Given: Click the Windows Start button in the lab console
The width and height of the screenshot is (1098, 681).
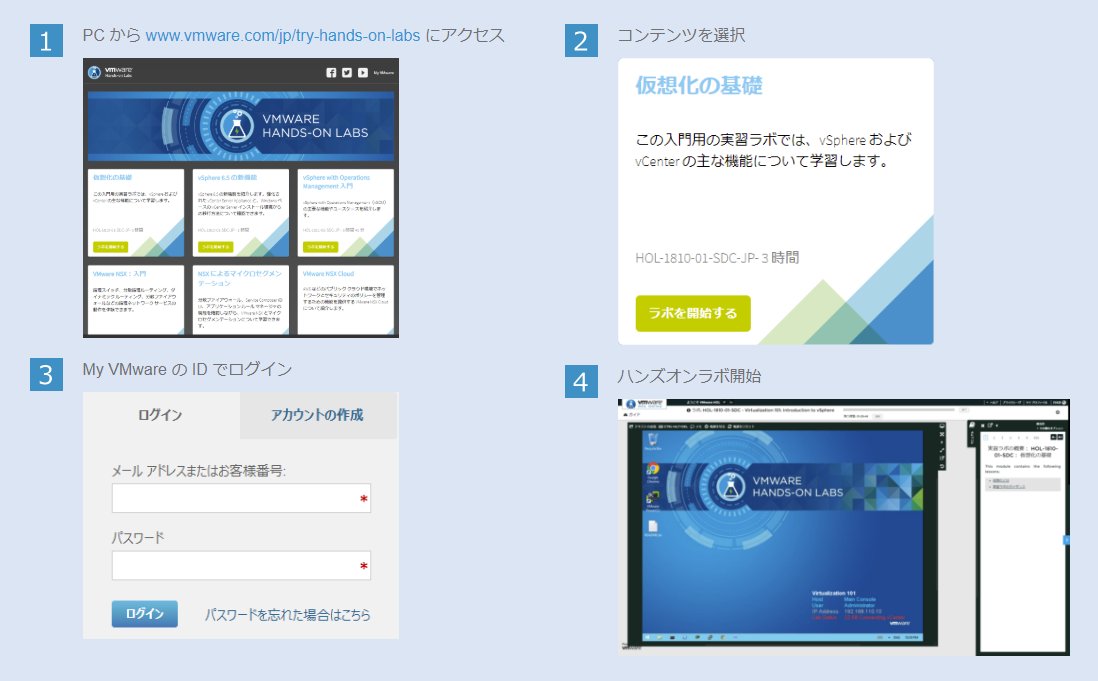Looking at the screenshot, I should pos(648,636).
